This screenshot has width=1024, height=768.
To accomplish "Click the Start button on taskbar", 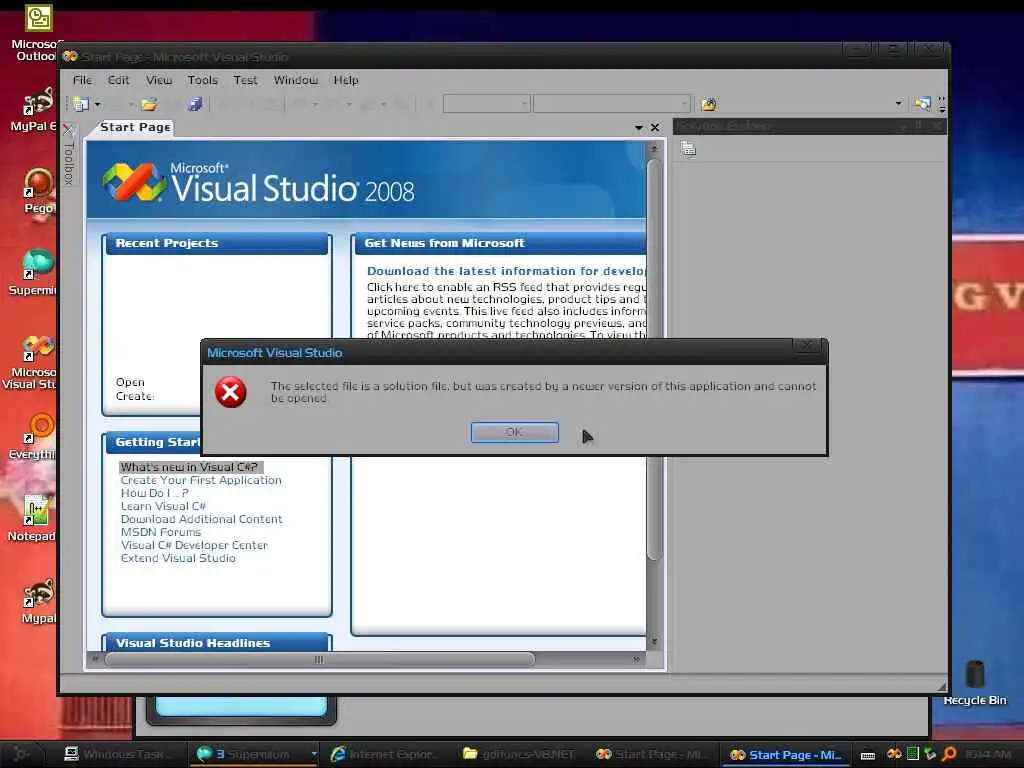I will coord(21,754).
